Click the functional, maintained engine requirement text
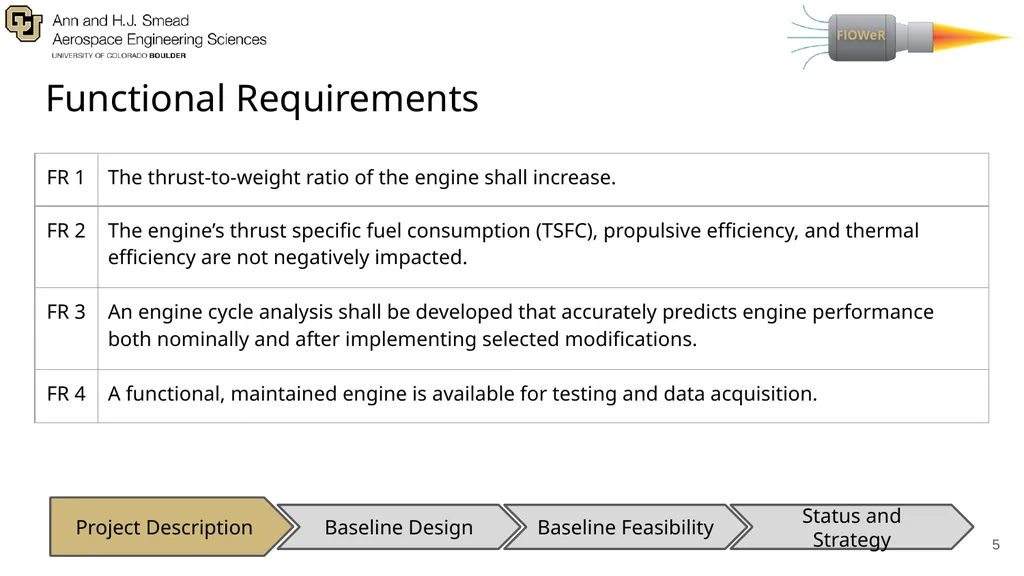The image size is (1024, 576). click(462, 394)
